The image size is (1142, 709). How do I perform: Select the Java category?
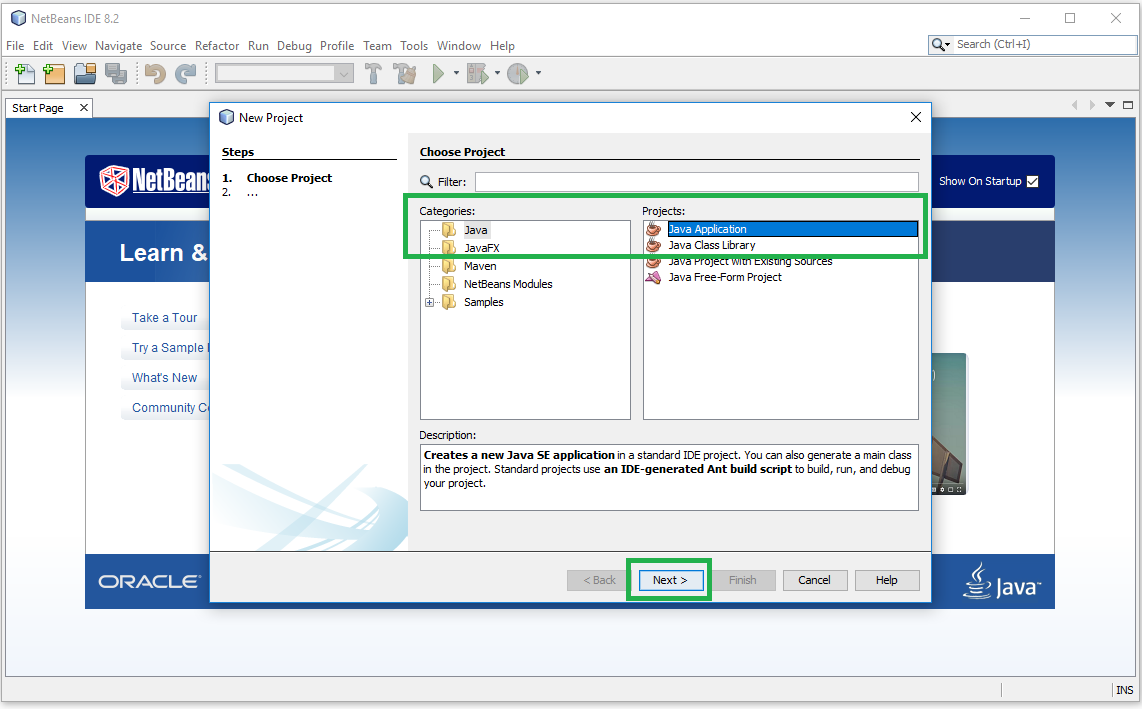[476, 230]
